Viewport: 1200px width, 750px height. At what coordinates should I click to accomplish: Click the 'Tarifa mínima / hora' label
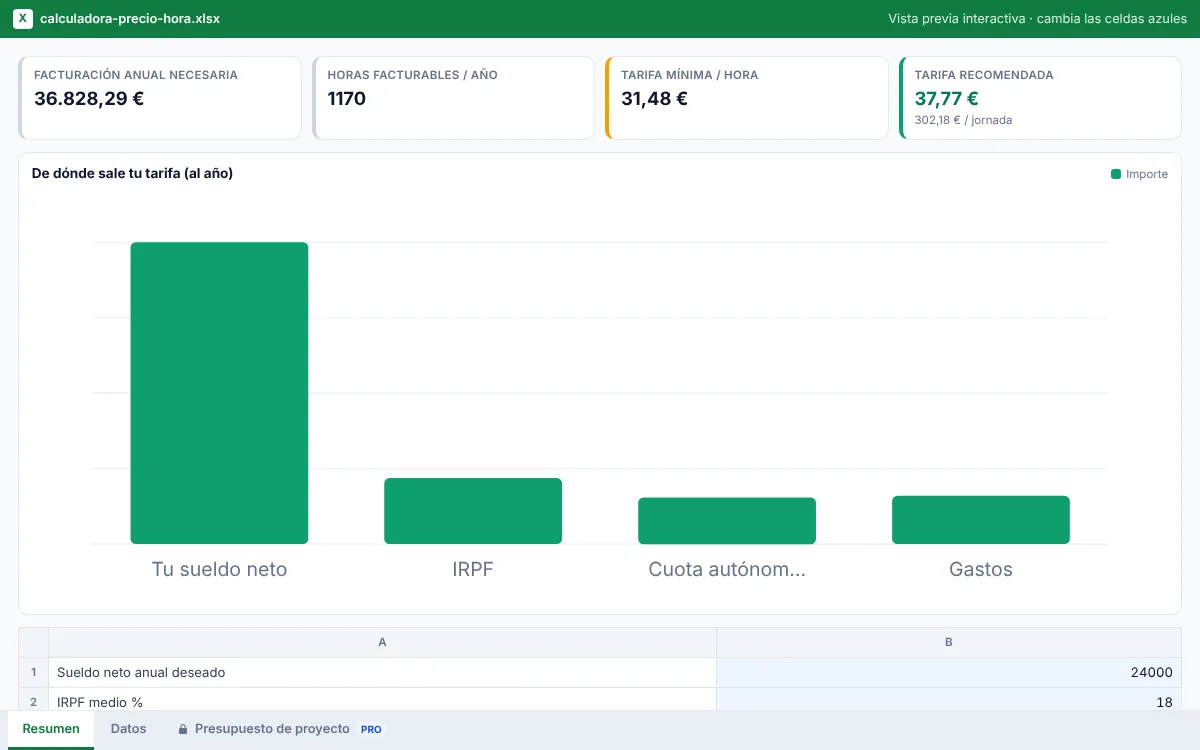689,75
